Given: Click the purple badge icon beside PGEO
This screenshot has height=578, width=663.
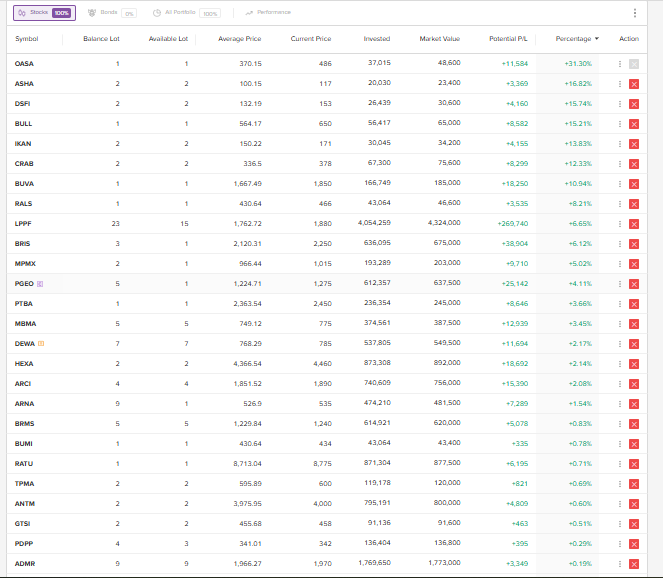Looking at the screenshot, I should [x=40, y=284].
